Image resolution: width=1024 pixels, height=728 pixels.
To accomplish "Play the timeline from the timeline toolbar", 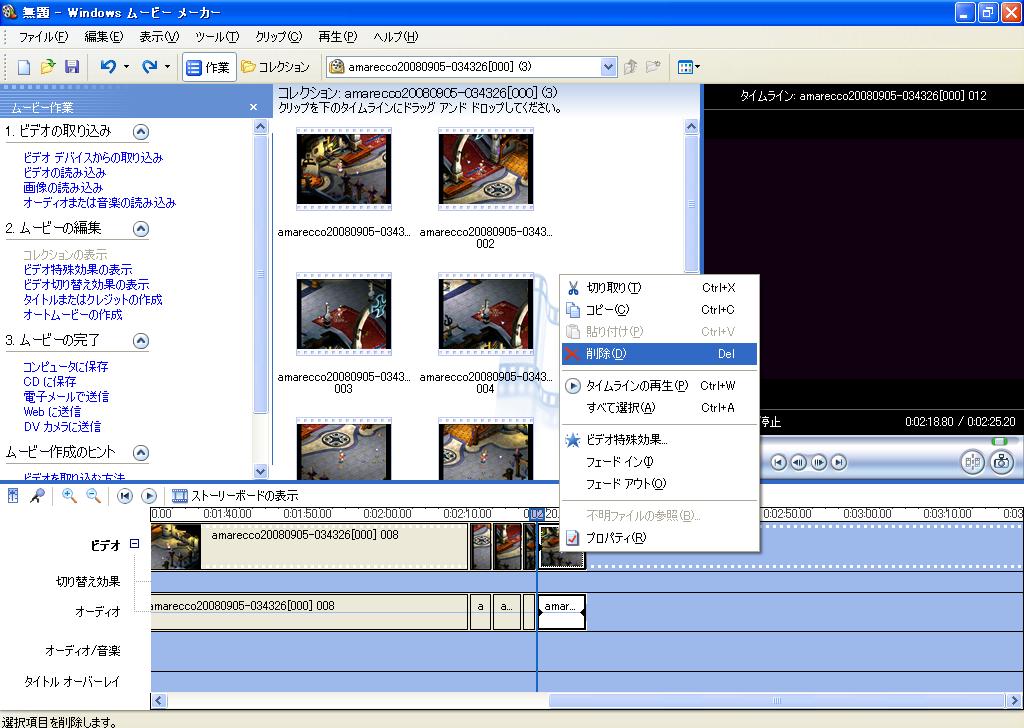I will click(x=149, y=496).
